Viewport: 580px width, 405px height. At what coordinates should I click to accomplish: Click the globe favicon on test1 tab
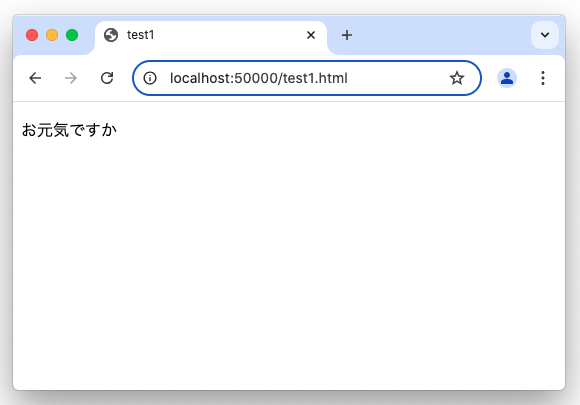pyautogui.click(x=111, y=35)
